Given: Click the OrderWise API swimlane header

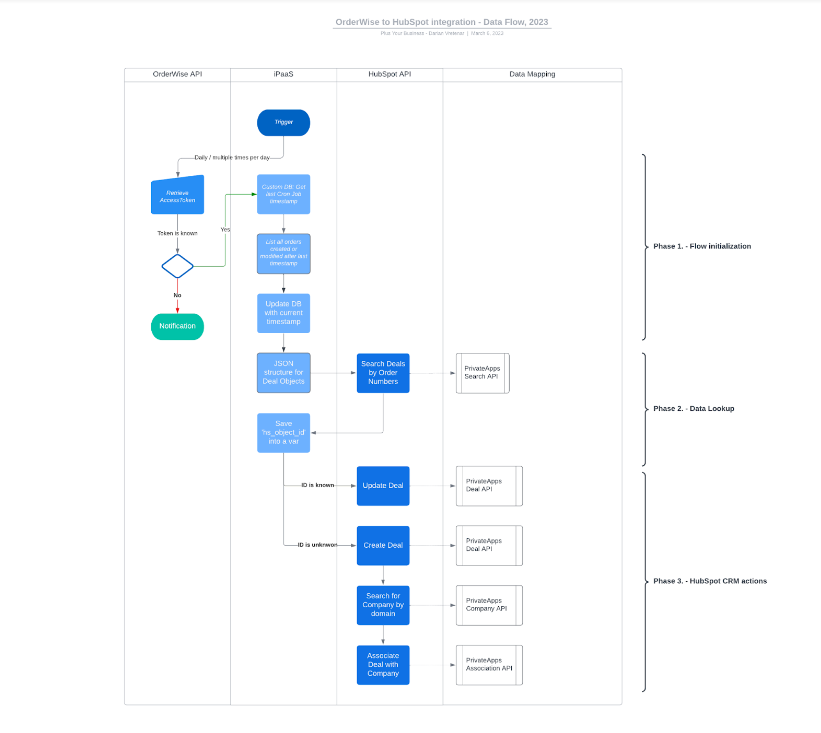Looking at the screenshot, I should pos(177,74).
